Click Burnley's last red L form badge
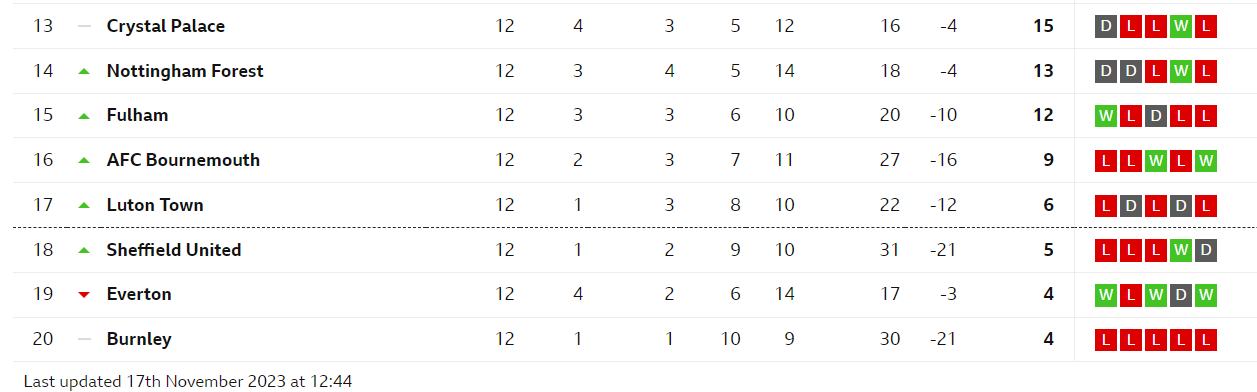 point(1206,340)
